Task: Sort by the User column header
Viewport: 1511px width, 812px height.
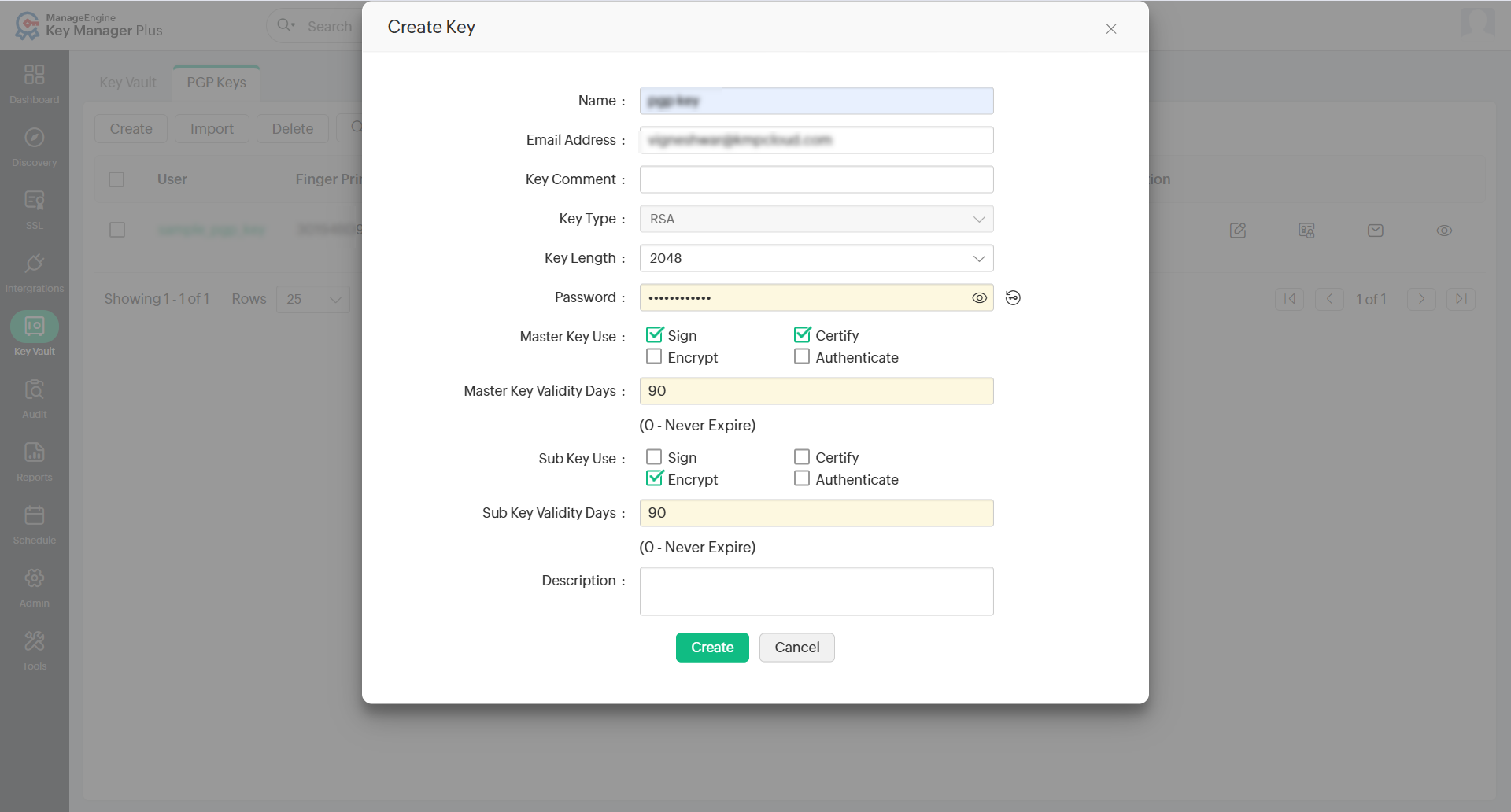Action: click(x=172, y=179)
